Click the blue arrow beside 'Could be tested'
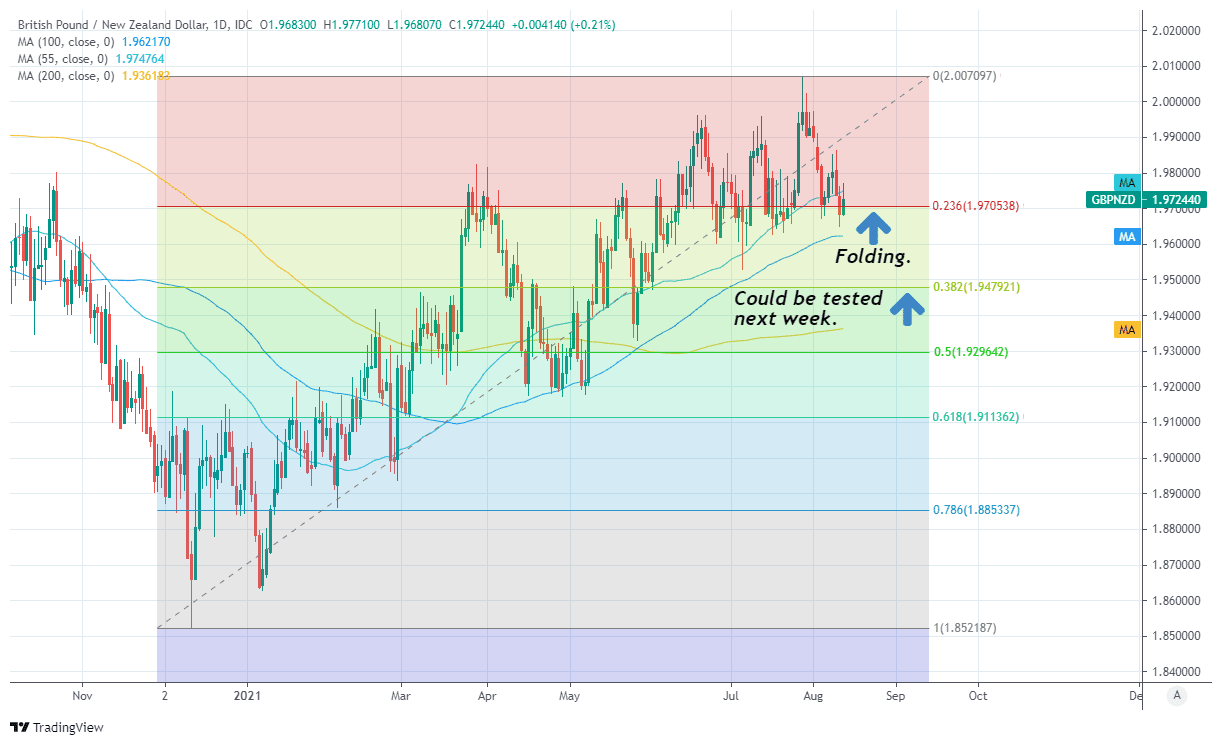Screen dimensions: 1212x752 point(907,309)
